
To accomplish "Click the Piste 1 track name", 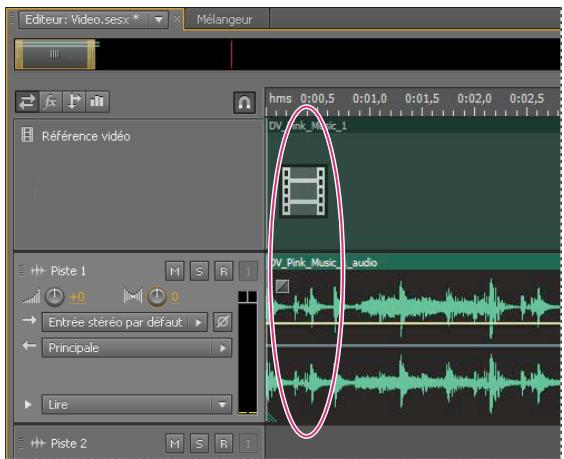I will 68,271.
